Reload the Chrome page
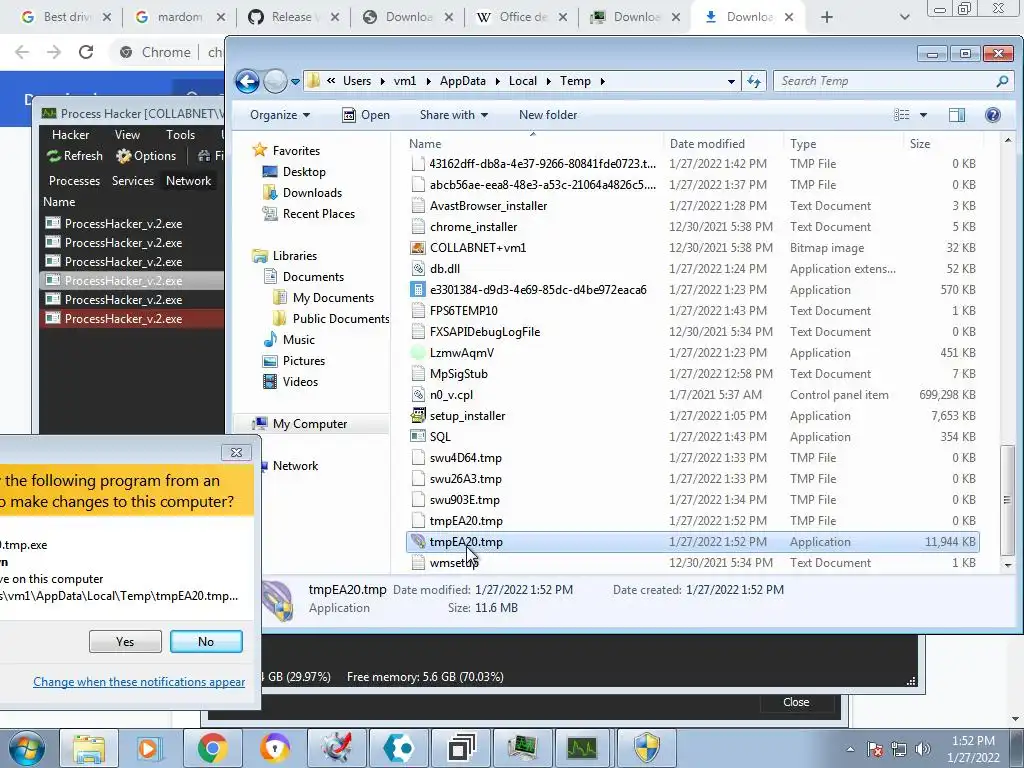This screenshot has width=1024, height=768. click(x=86, y=52)
